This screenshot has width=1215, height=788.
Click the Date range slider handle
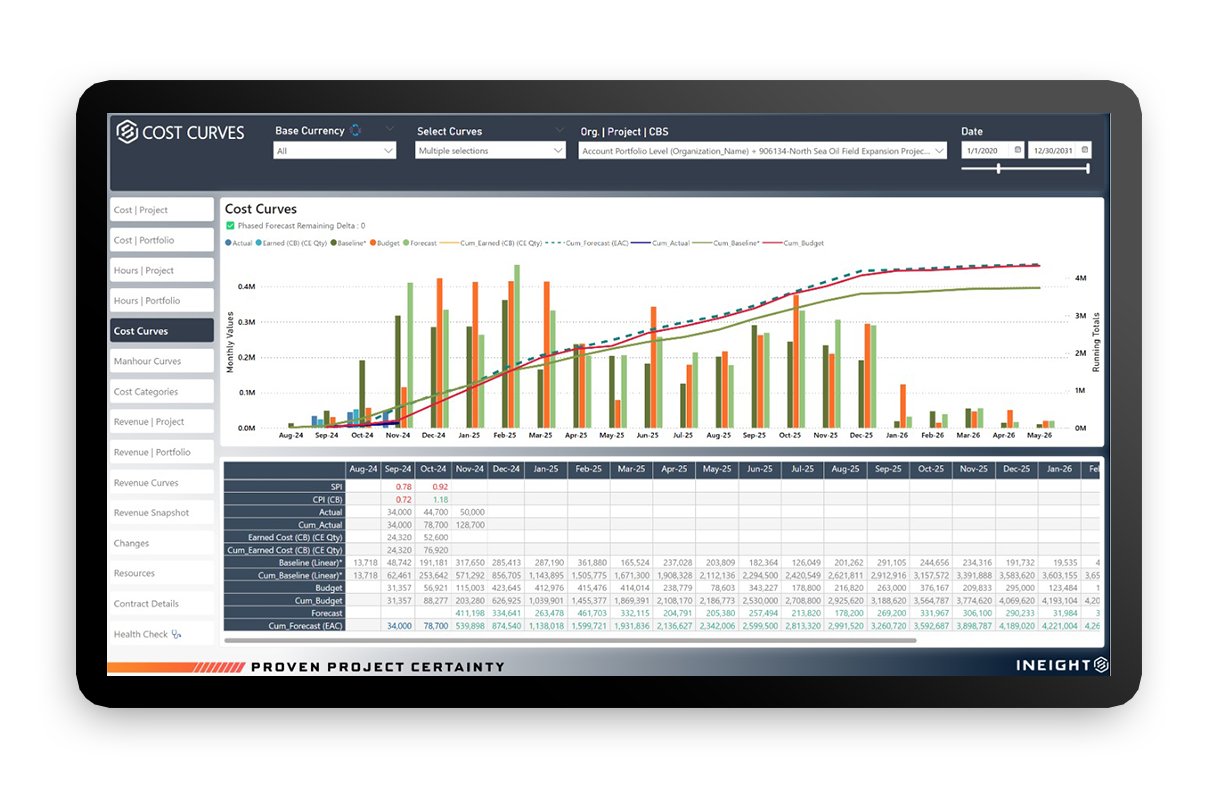coord(998,169)
